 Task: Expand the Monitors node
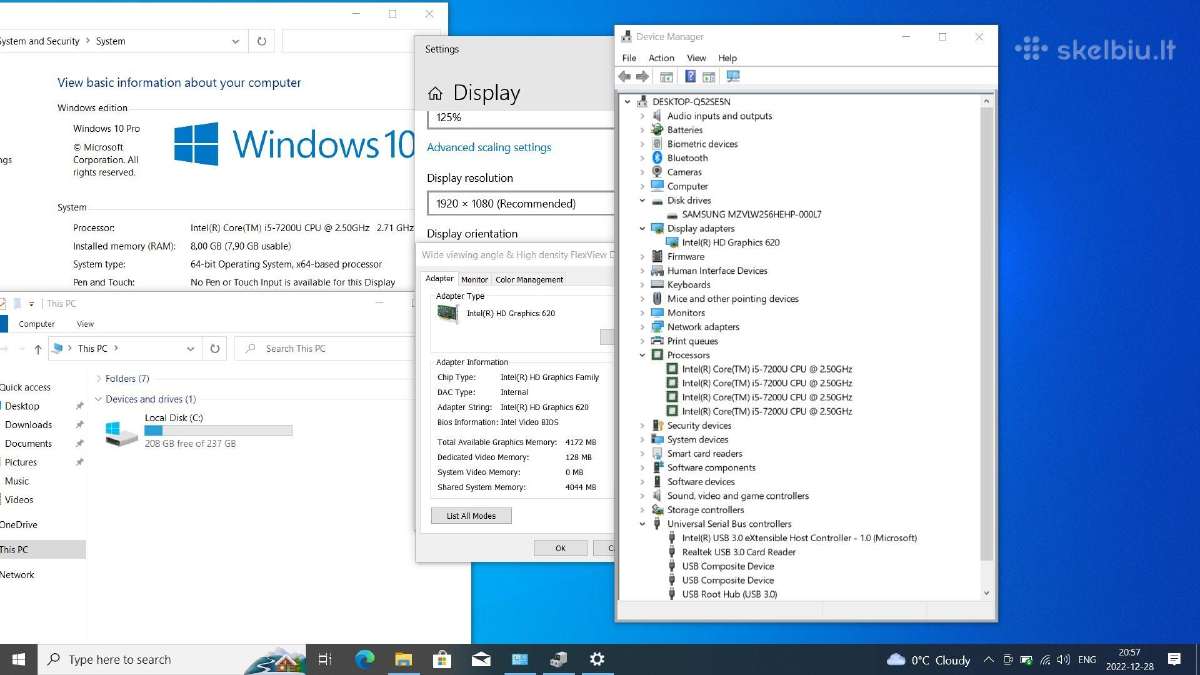[x=643, y=313]
